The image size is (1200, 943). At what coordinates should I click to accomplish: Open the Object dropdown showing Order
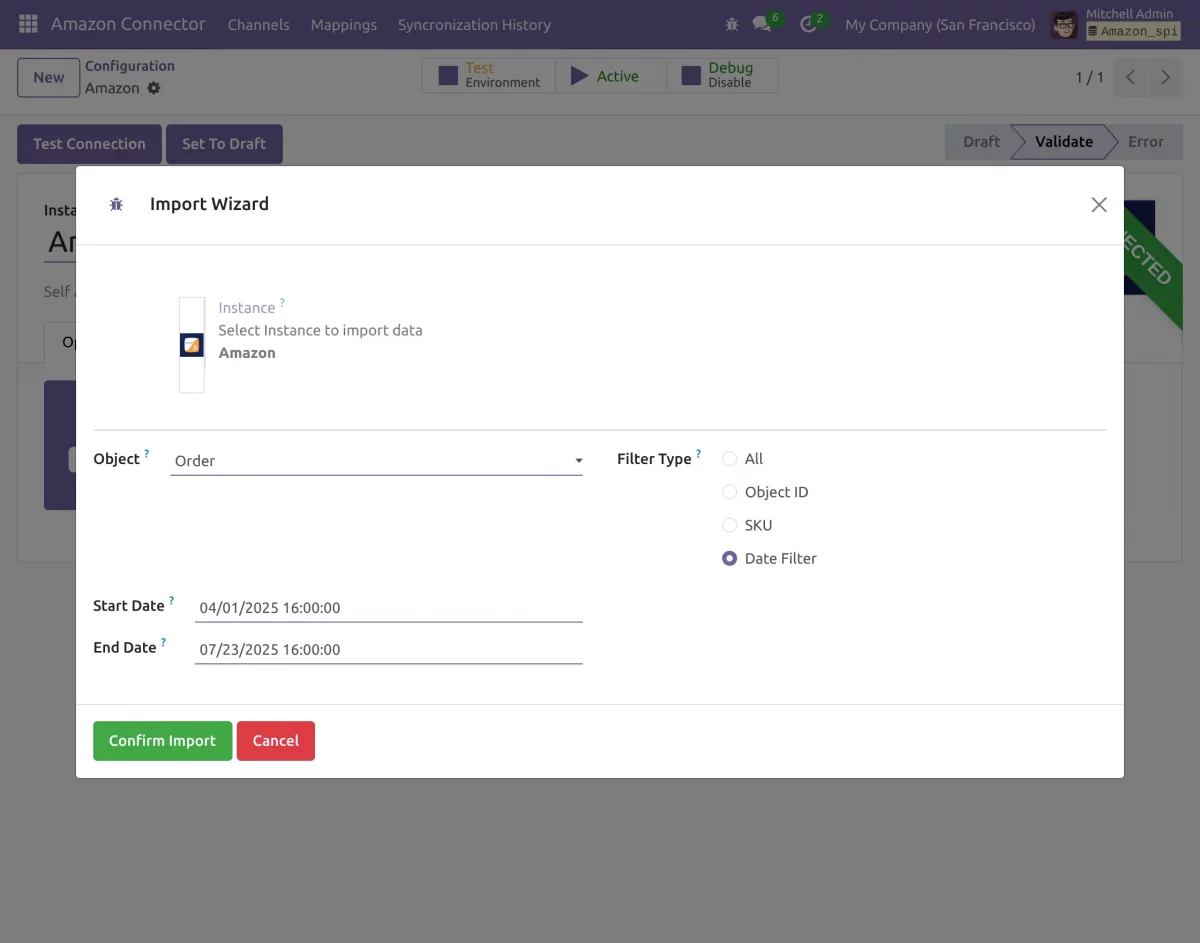[x=377, y=461]
